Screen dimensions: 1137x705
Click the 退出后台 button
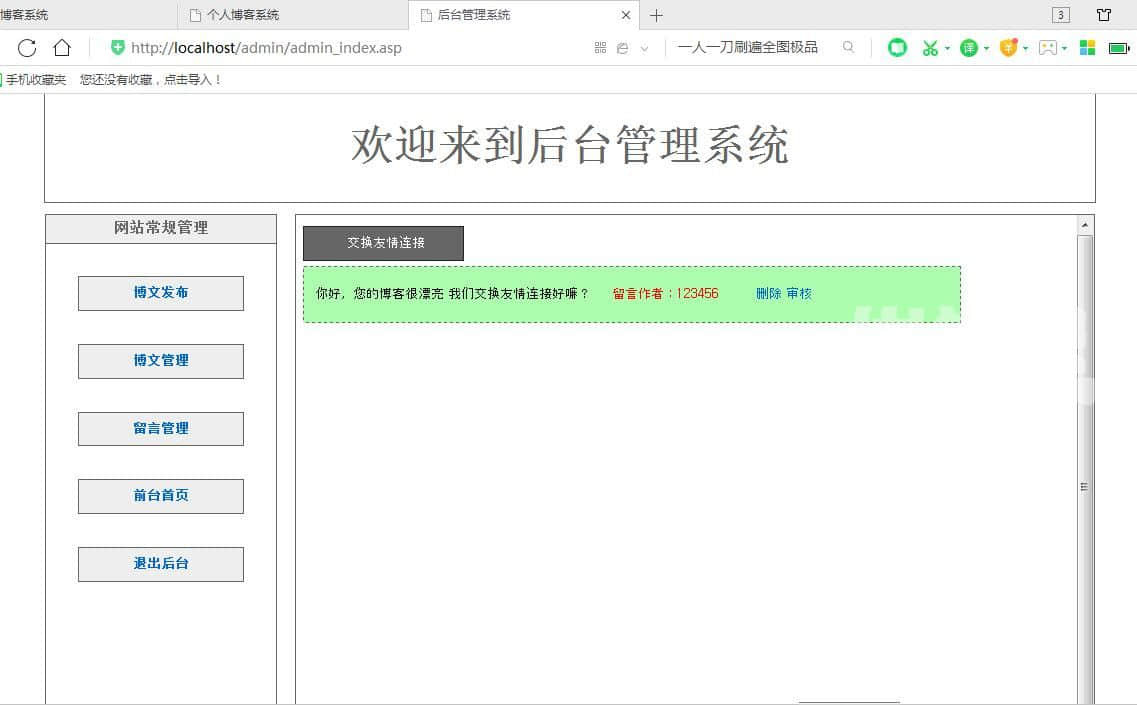click(x=161, y=564)
